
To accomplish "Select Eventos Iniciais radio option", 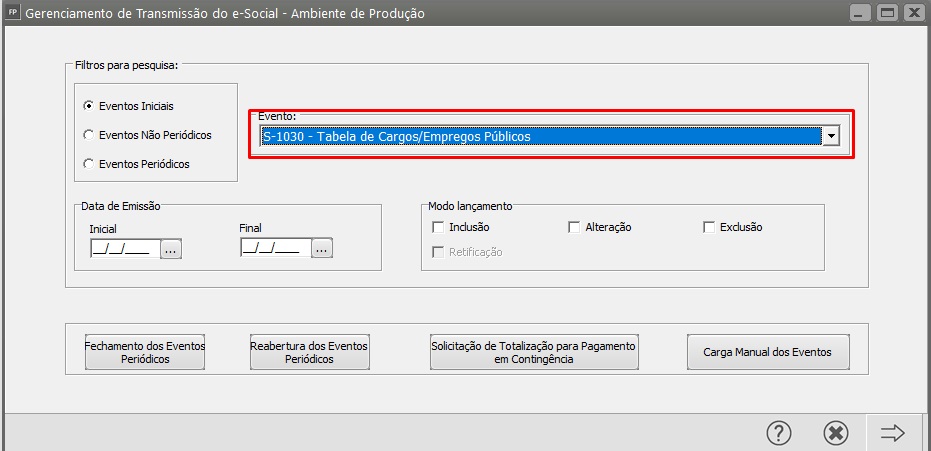I will [88, 106].
